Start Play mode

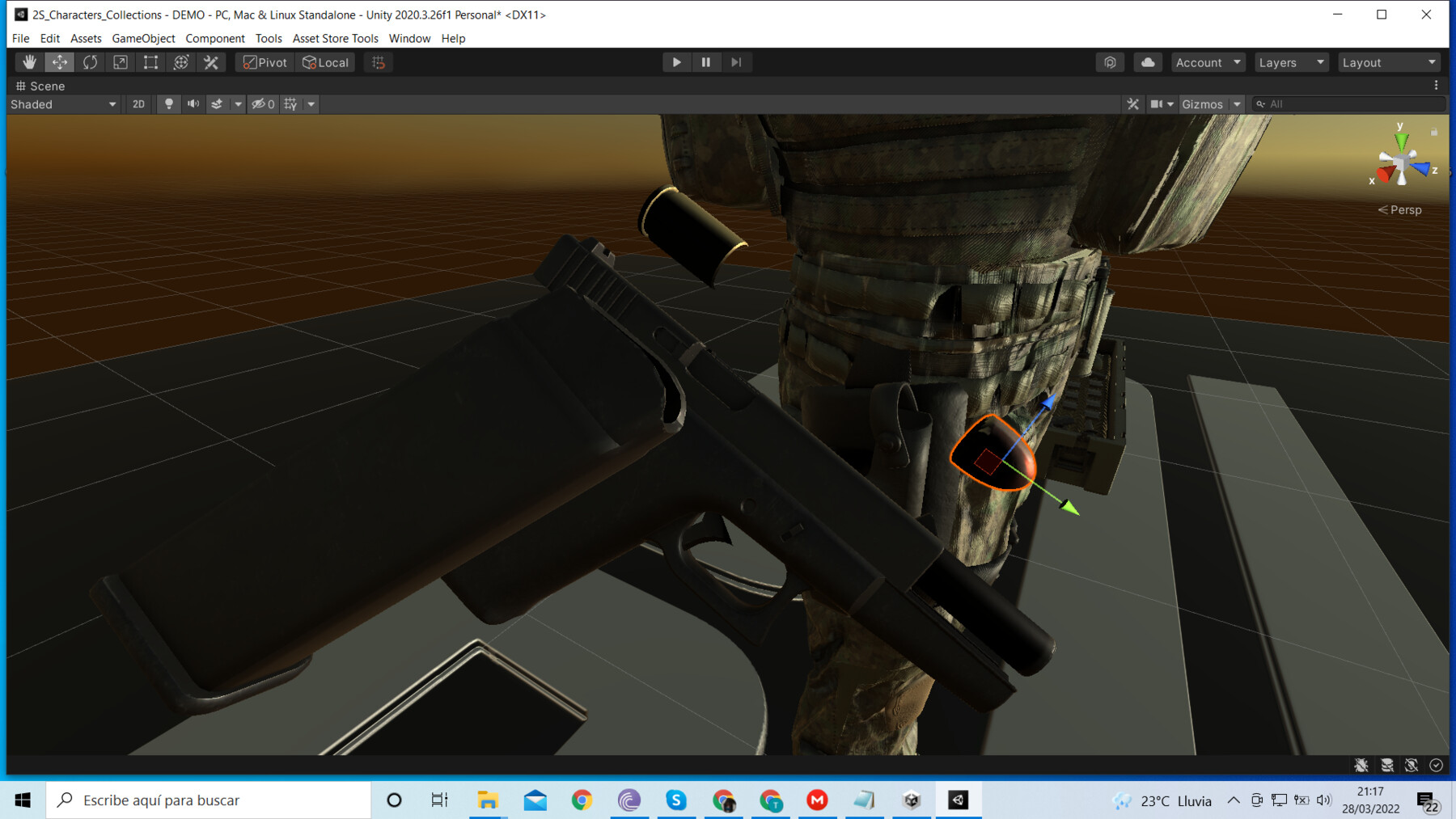[x=676, y=62]
